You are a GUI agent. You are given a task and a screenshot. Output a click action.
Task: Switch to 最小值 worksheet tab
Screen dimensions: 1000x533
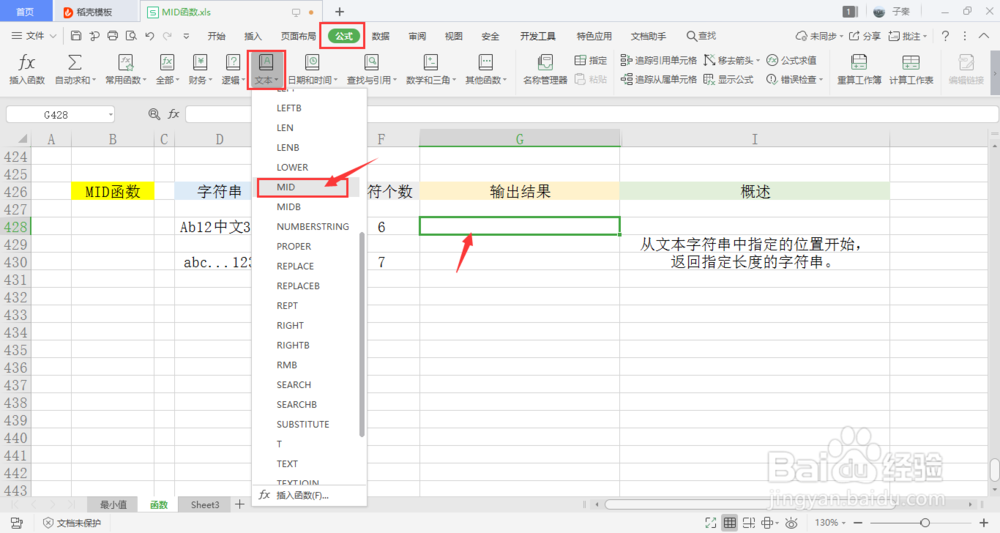pos(114,504)
